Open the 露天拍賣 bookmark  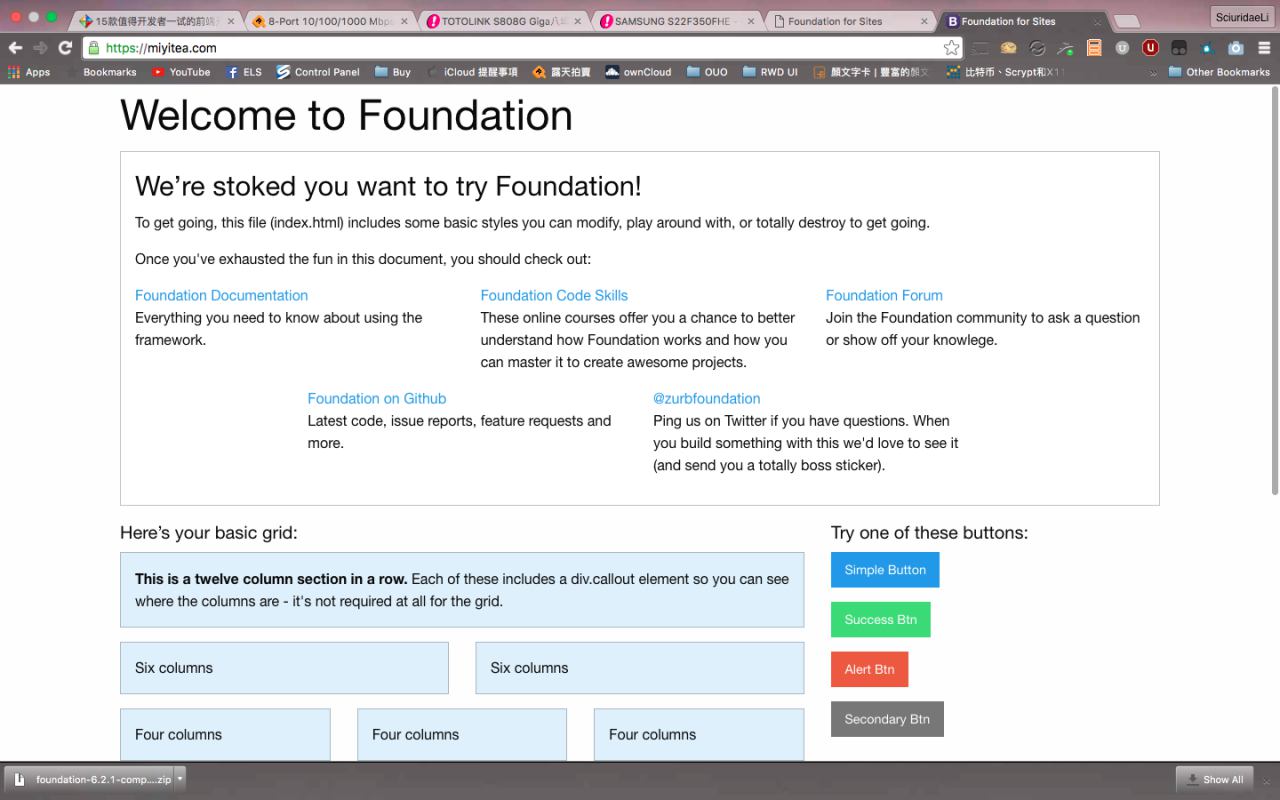point(561,72)
